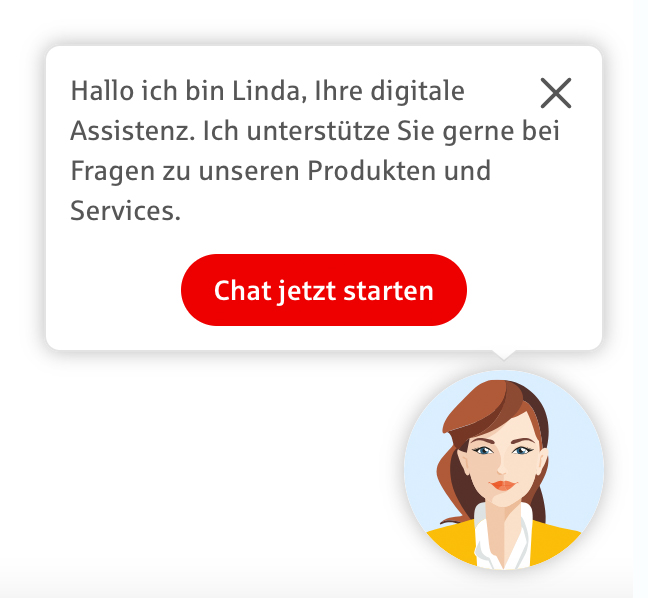648x598 pixels.
Task: Dismiss the digital assistant message bubble
Action: click(556, 93)
